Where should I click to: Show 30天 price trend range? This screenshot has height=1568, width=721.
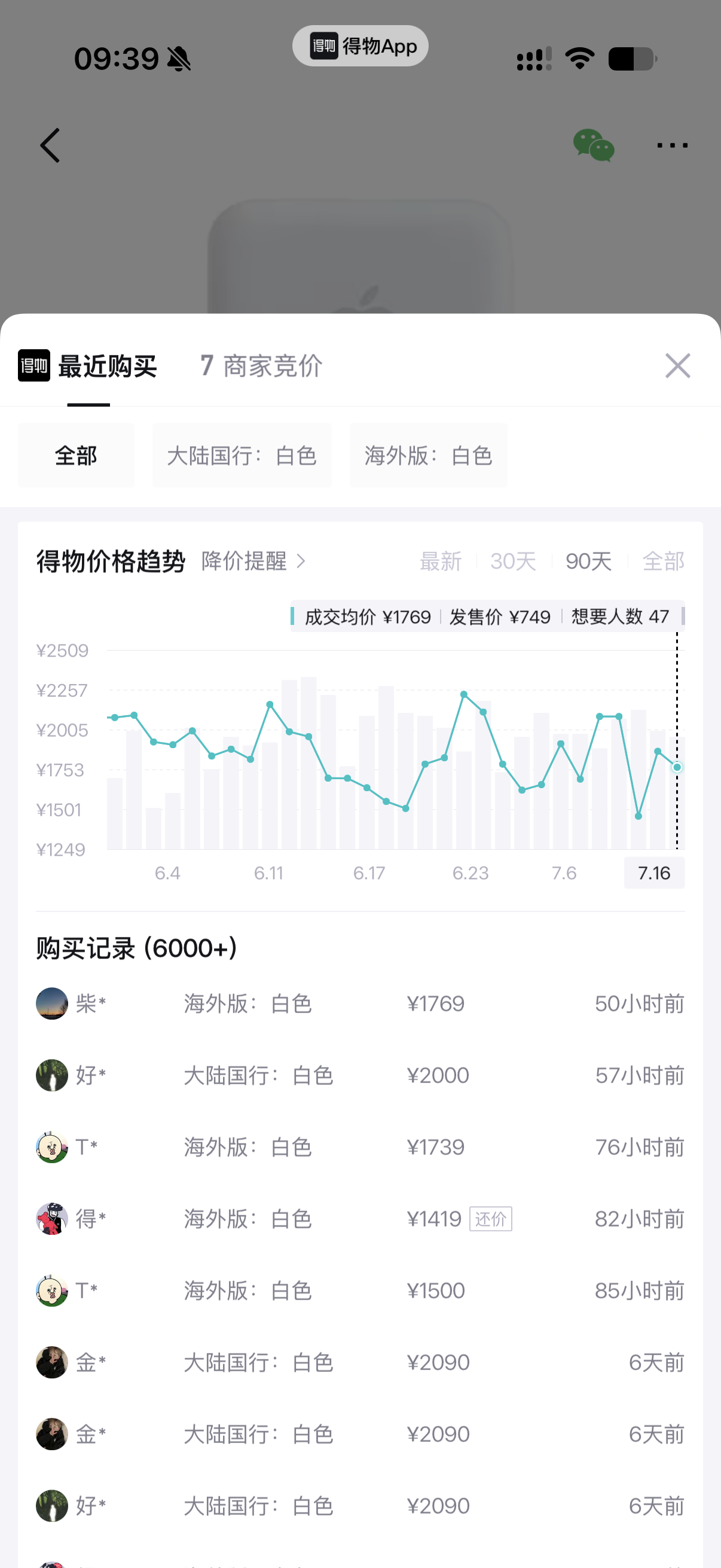[514, 561]
